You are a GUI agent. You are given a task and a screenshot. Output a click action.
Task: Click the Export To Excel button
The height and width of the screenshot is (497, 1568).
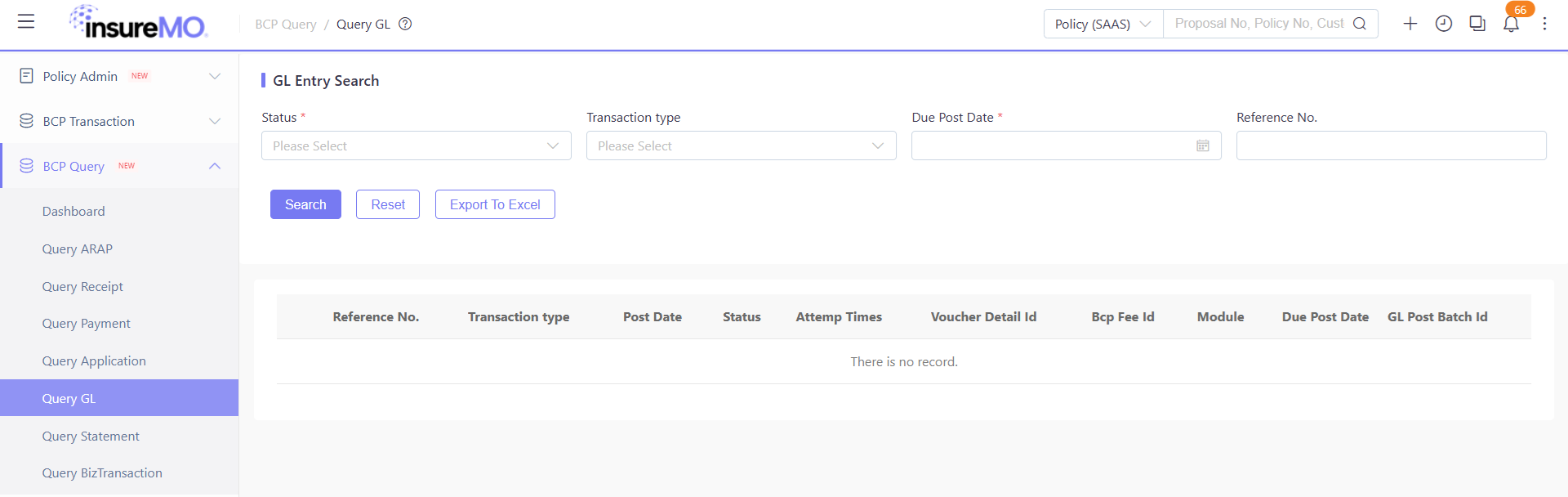pyautogui.click(x=495, y=204)
